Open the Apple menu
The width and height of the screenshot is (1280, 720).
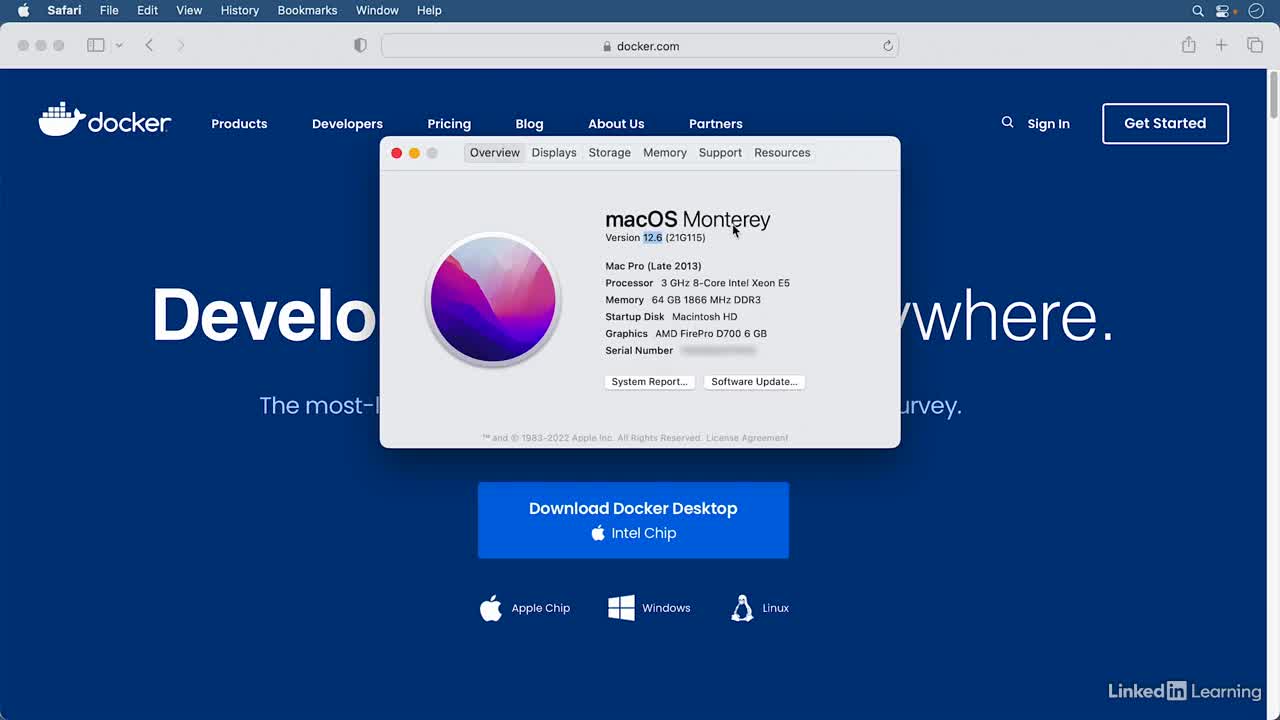(x=23, y=10)
